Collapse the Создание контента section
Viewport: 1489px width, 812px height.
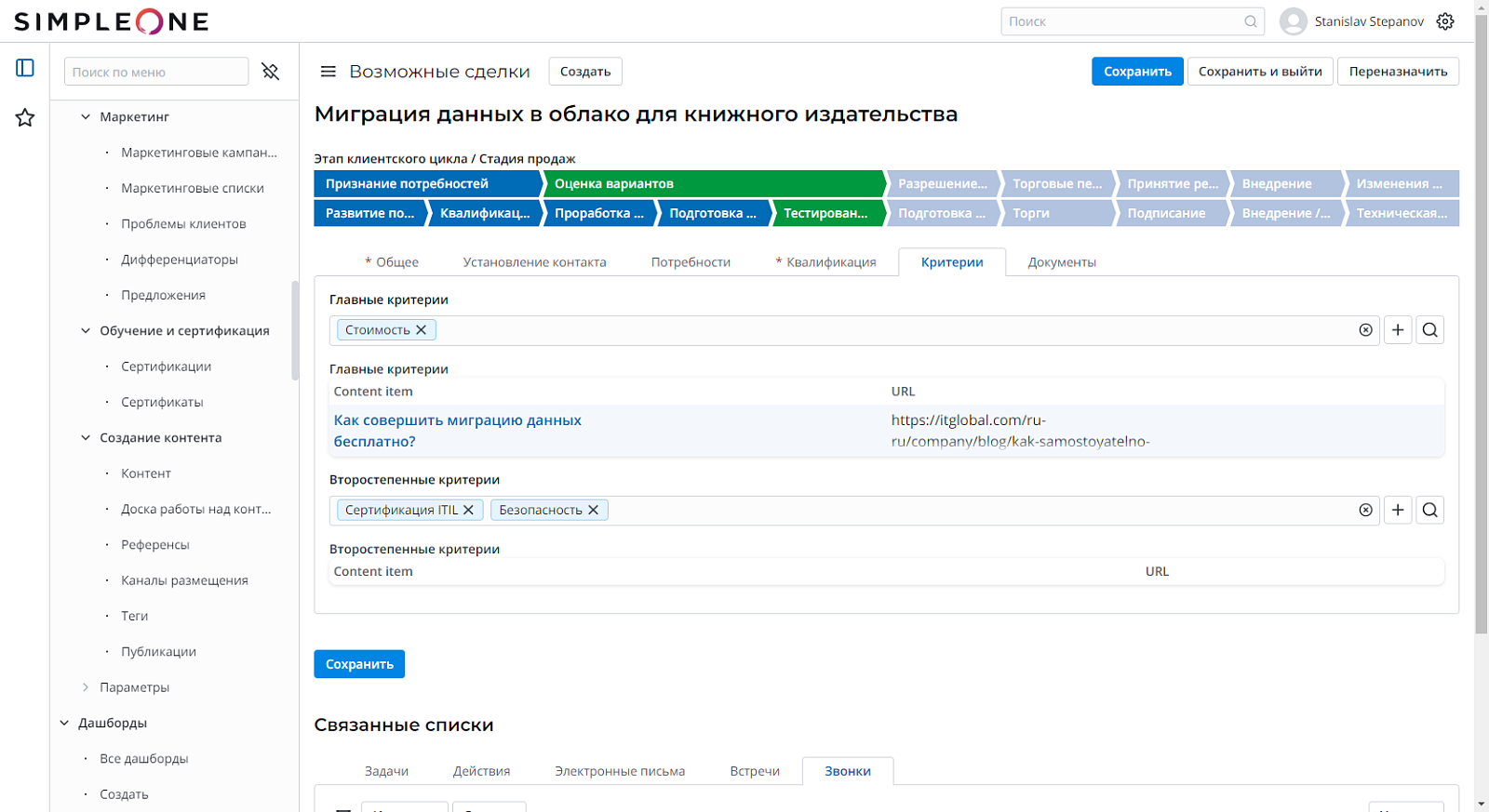pos(86,438)
